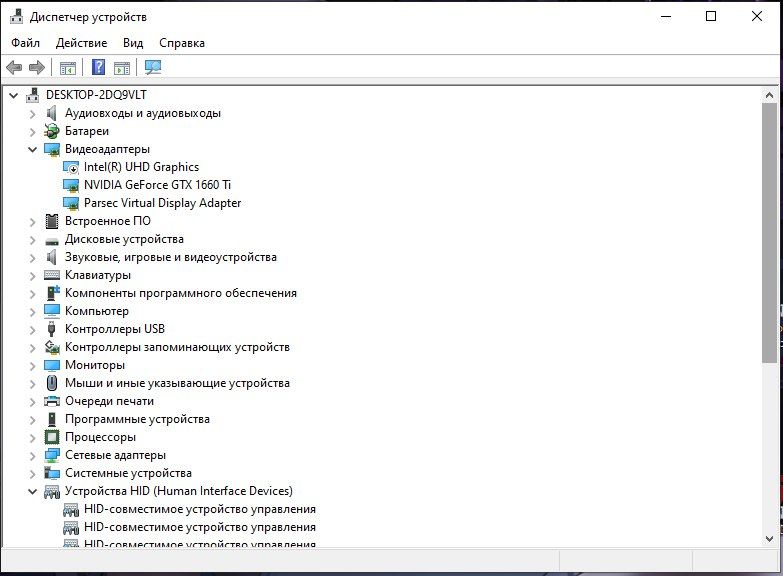The width and height of the screenshot is (783, 576).
Task: Expand the Клавиатуры category
Action: 32,276
